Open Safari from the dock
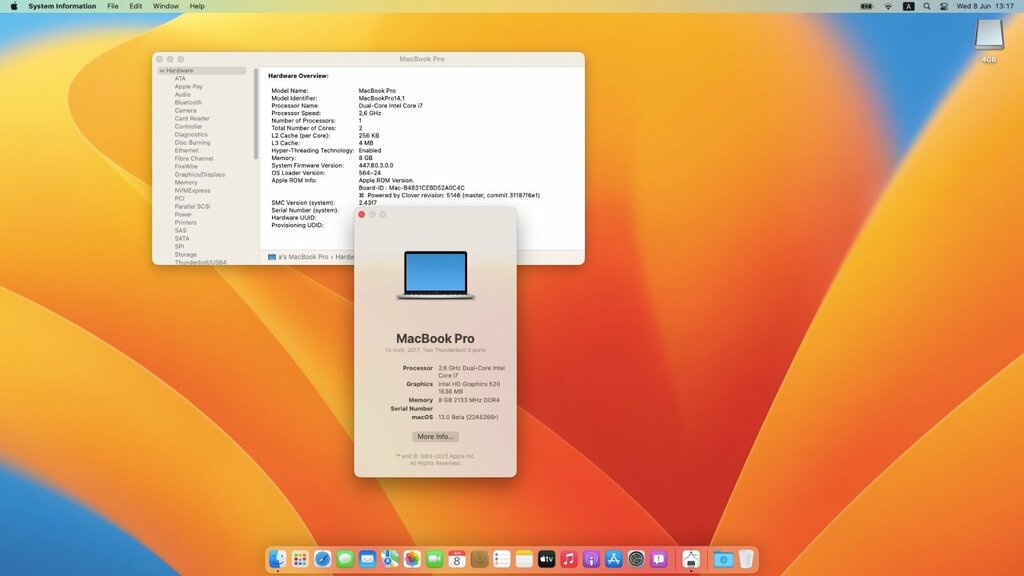Image resolution: width=1024 pixels, height=576 pixels. [322, 559]
